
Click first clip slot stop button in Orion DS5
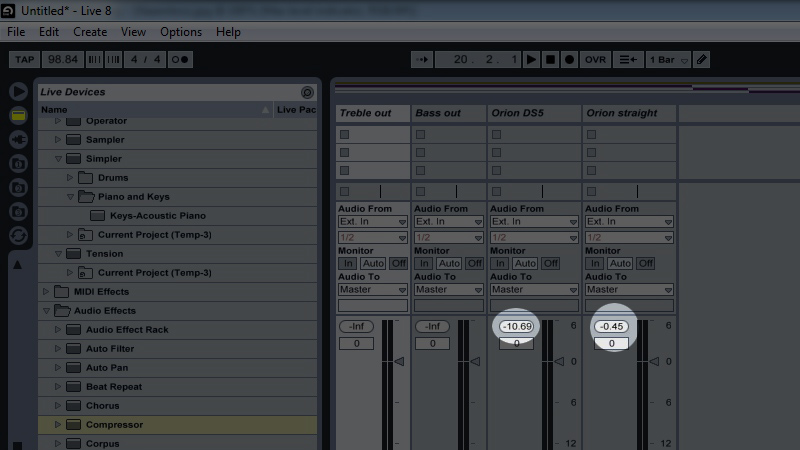click(496, 135)
